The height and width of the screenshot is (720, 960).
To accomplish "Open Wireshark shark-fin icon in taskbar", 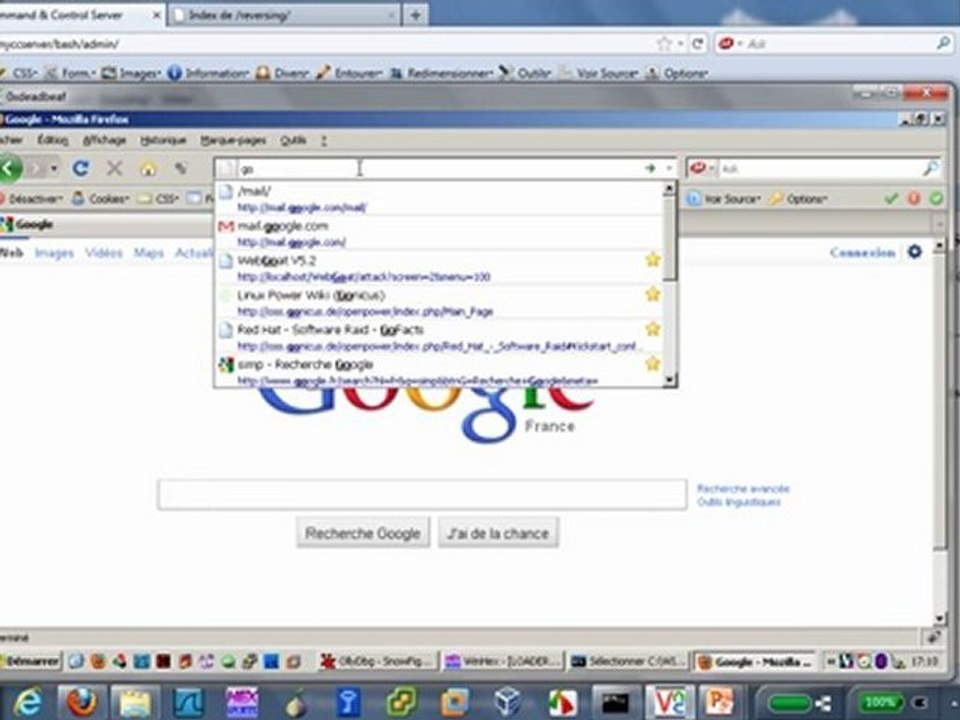I will tap(188, 702).
